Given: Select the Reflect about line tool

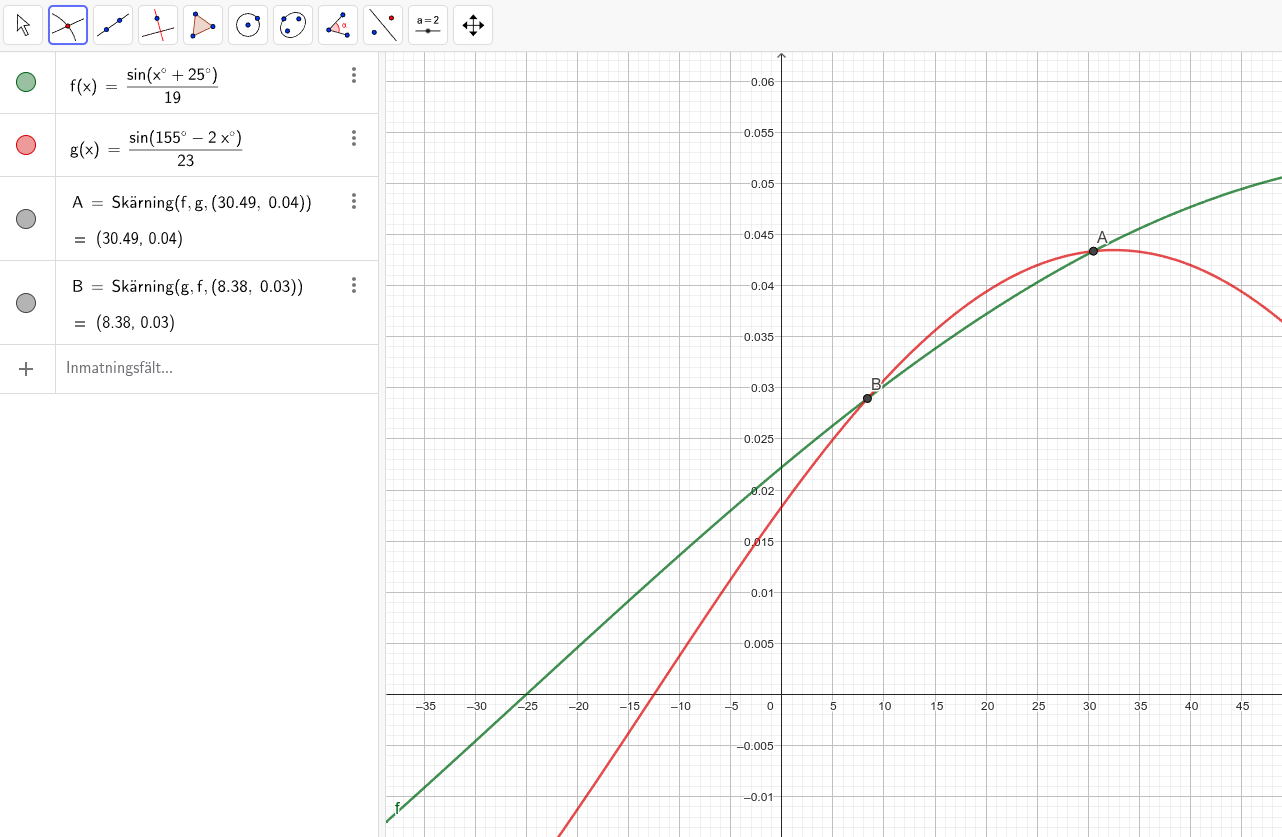Looking at the screenshot, I should (383, 25).
